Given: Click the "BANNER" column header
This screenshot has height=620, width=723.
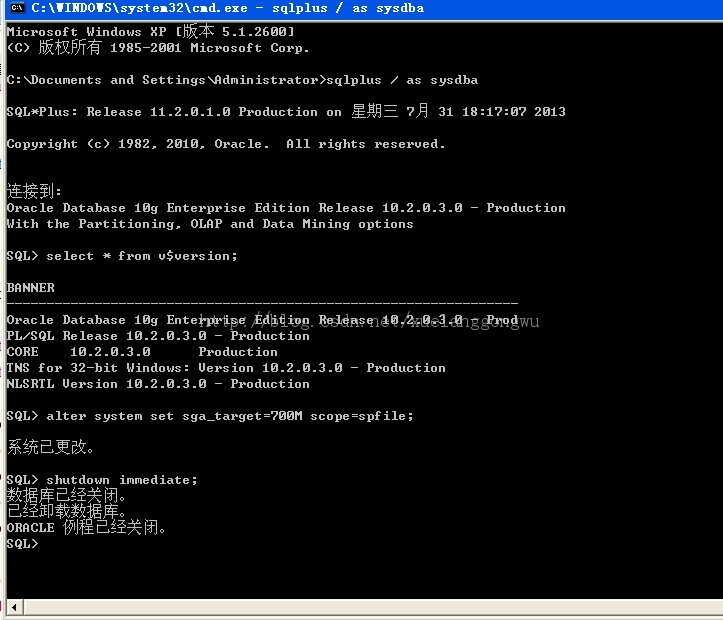Looking at the screenshot, I should 30,288.
